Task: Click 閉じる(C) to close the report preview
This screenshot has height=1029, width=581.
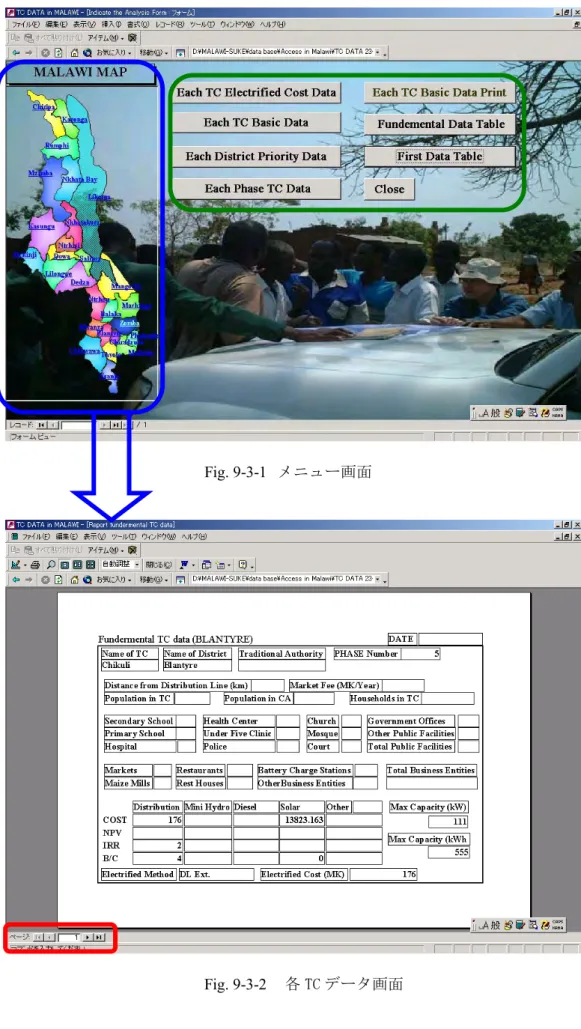Action: 158,564
